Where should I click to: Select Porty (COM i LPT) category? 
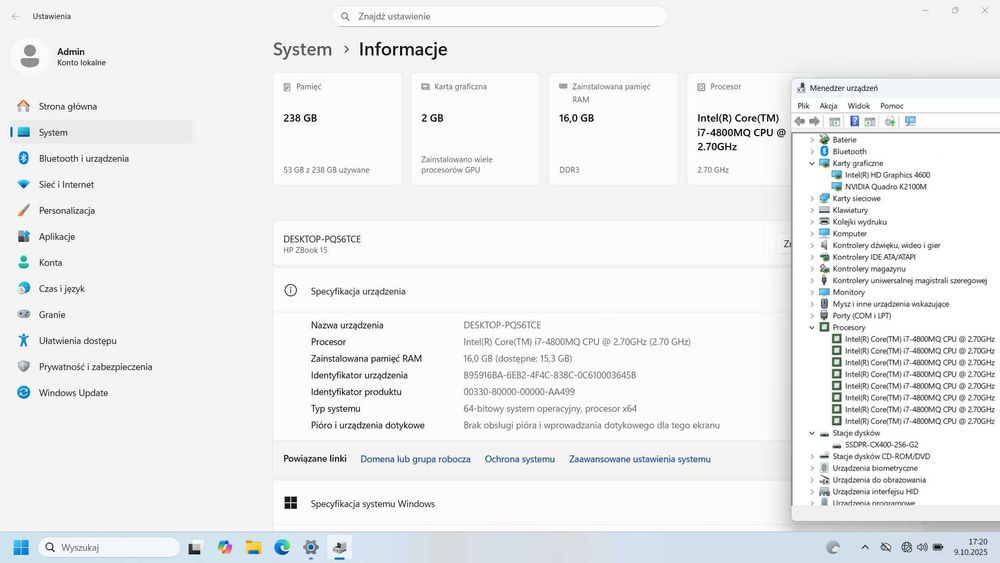pos(862,316)
